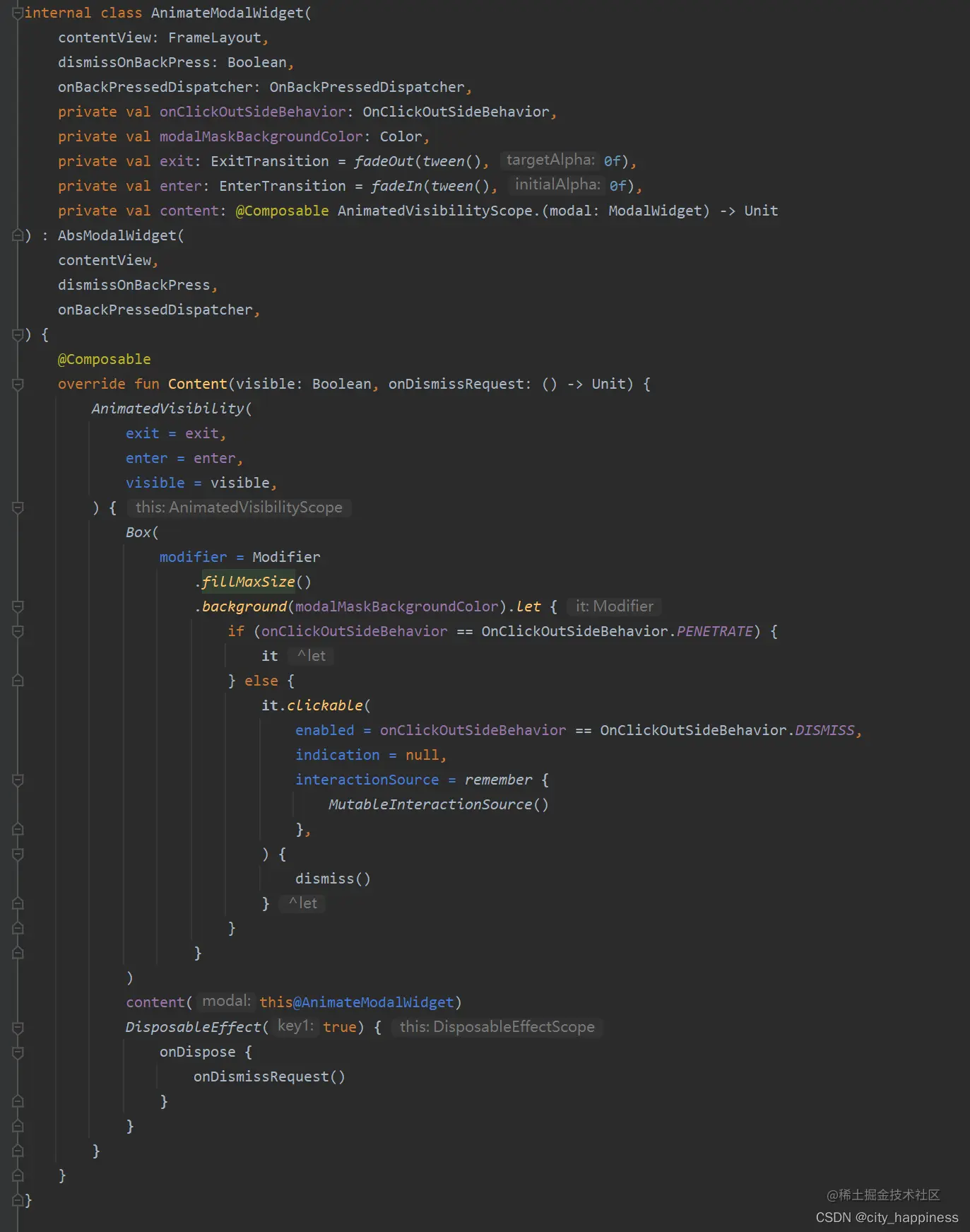The image size is (970, 1232).
Task: Click the "clickable" modifier call
Action: pos(325,706)
